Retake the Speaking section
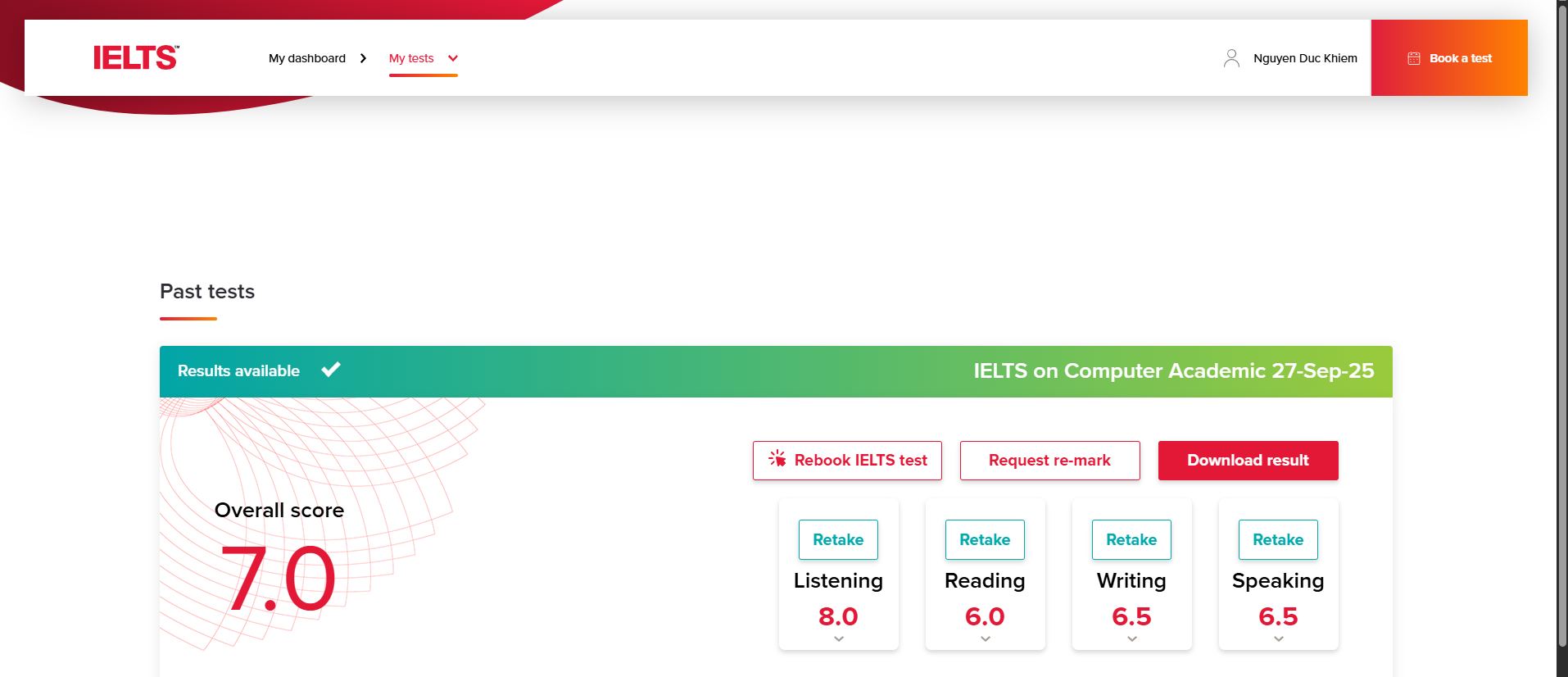The width and height of the screenshot is (1568, 677). tap(1278, 539)
